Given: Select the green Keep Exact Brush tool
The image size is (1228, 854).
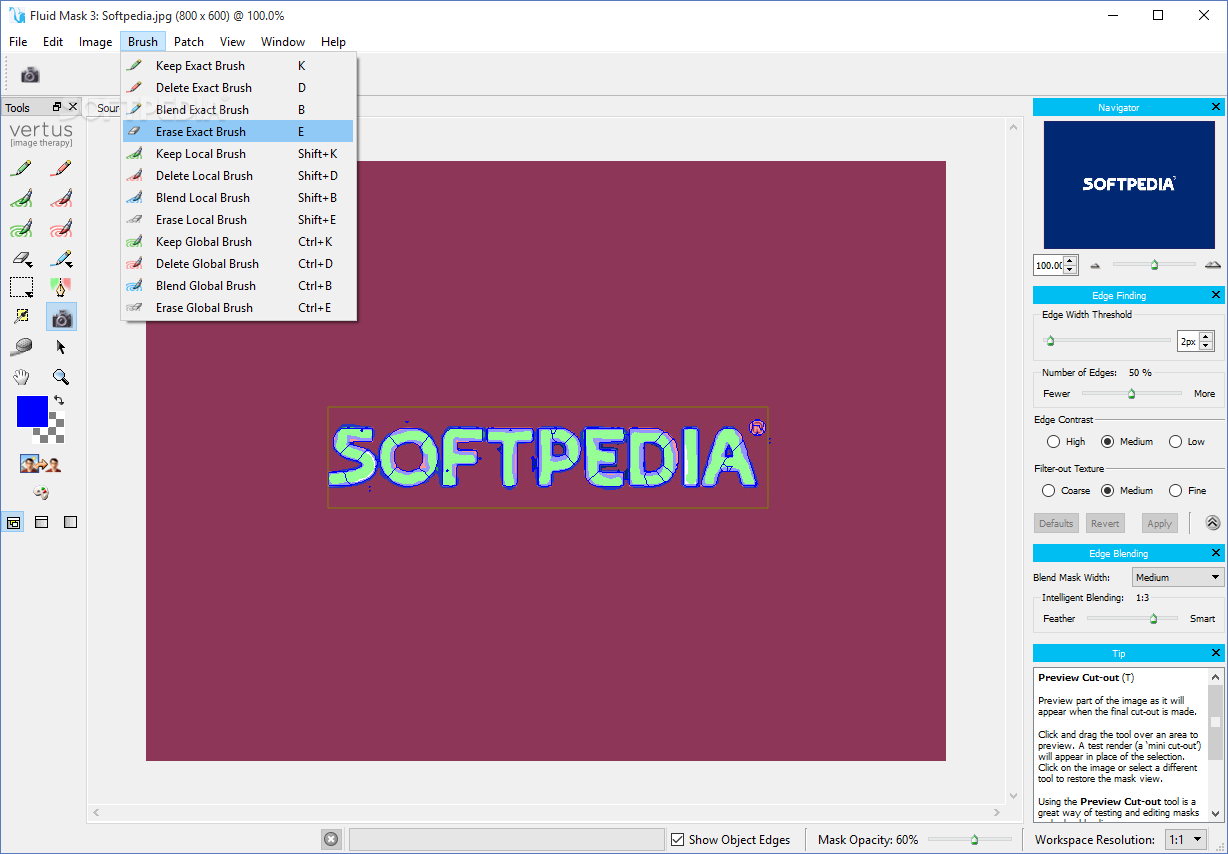Looking at the screenshot, I should [x=21, y=168].
